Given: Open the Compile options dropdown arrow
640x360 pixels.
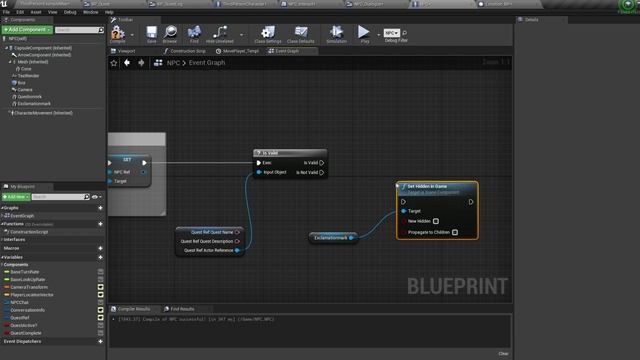Looking at the screenshot, I should click(132, 35).
